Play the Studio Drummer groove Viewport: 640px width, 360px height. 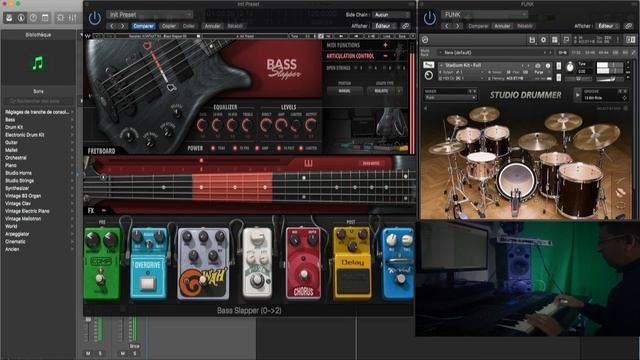click(577, 95)
